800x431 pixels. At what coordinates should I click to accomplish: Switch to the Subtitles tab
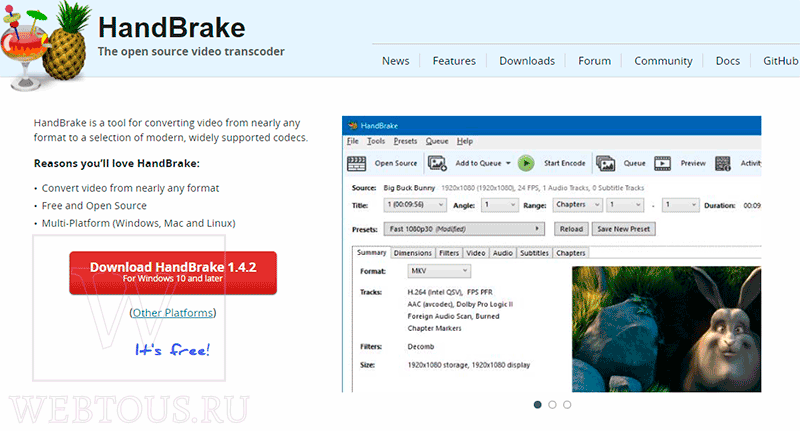tap(534, 253)
